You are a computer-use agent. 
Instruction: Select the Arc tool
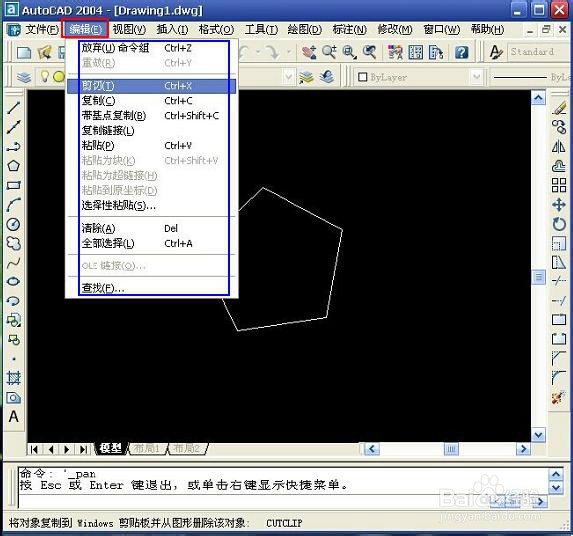[14, 205]
